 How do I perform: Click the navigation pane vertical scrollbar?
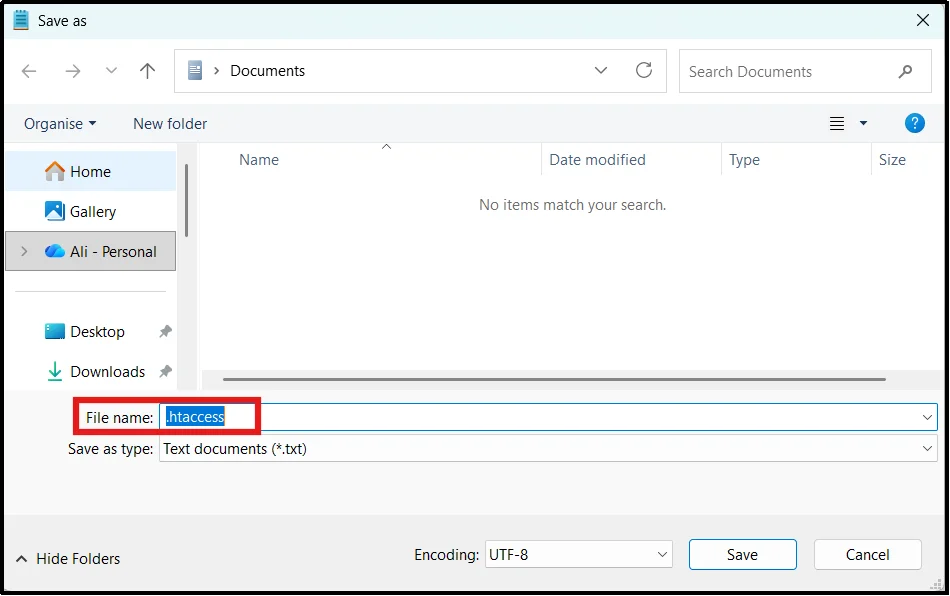tap(187, 200)
